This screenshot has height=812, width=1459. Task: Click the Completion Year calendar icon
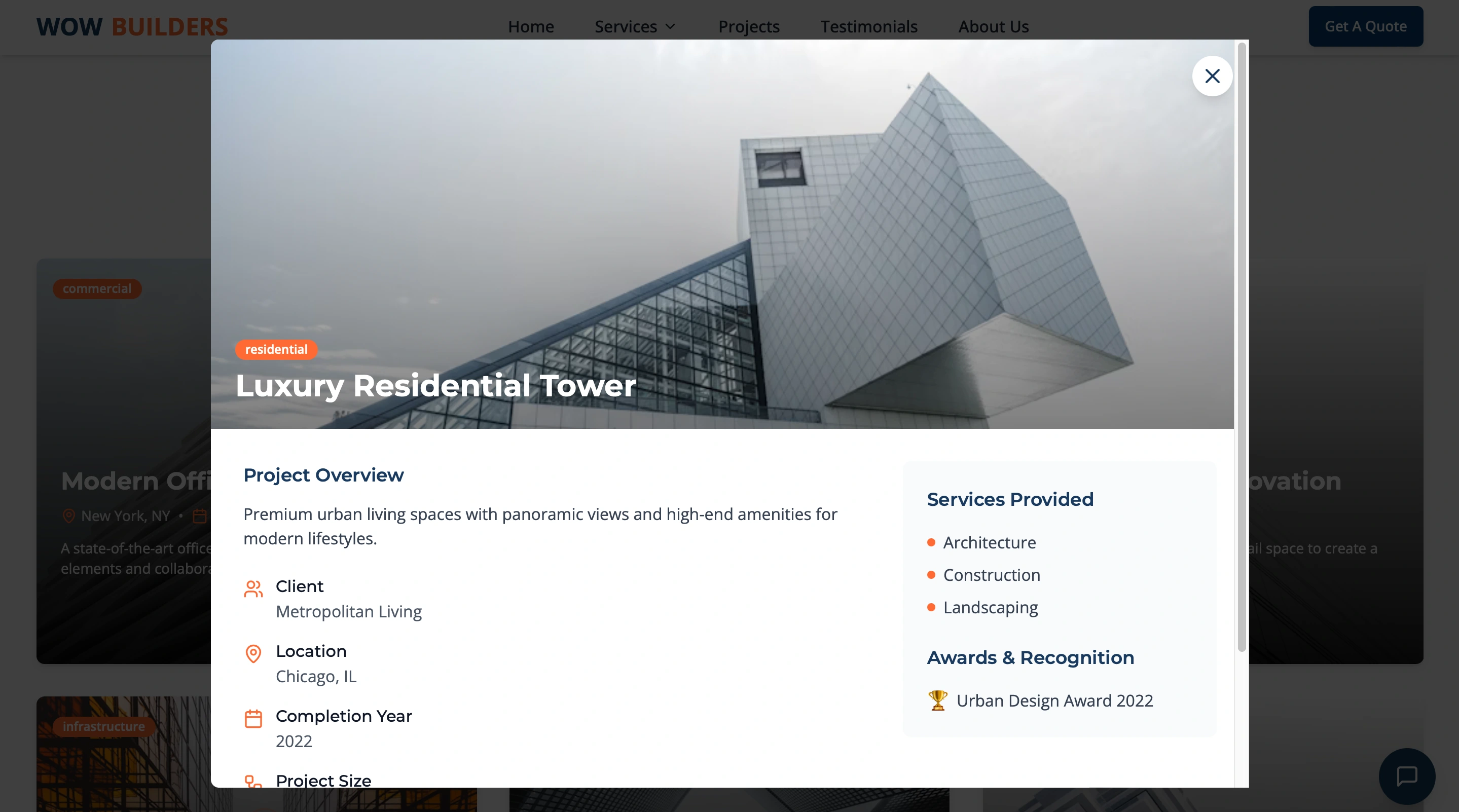[253, 718]
